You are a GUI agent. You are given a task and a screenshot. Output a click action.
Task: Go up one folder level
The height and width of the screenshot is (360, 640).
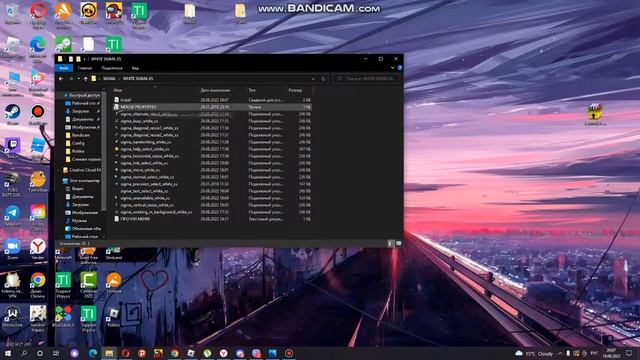click(85, 79)
